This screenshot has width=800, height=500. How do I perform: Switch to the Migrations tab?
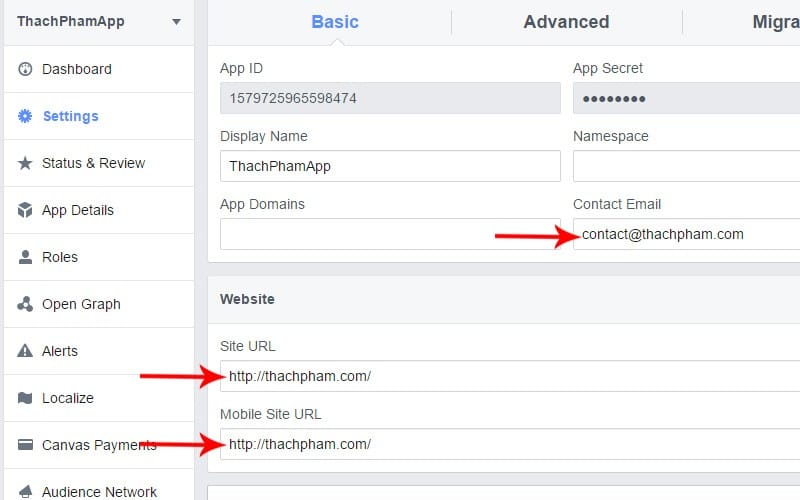coord(776,22)
